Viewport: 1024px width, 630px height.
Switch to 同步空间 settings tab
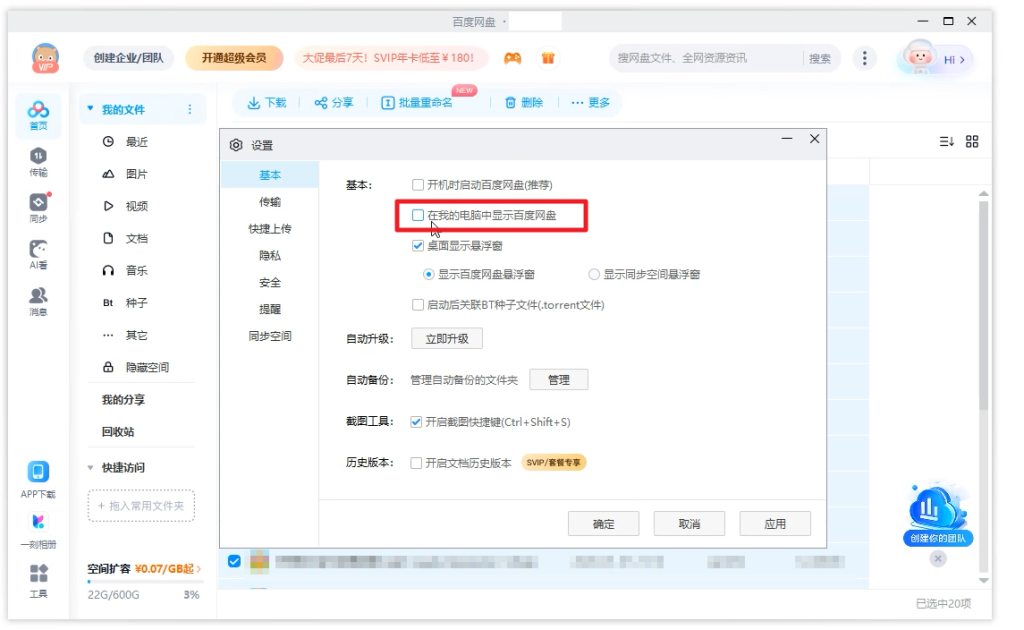(x=270, y=336)
